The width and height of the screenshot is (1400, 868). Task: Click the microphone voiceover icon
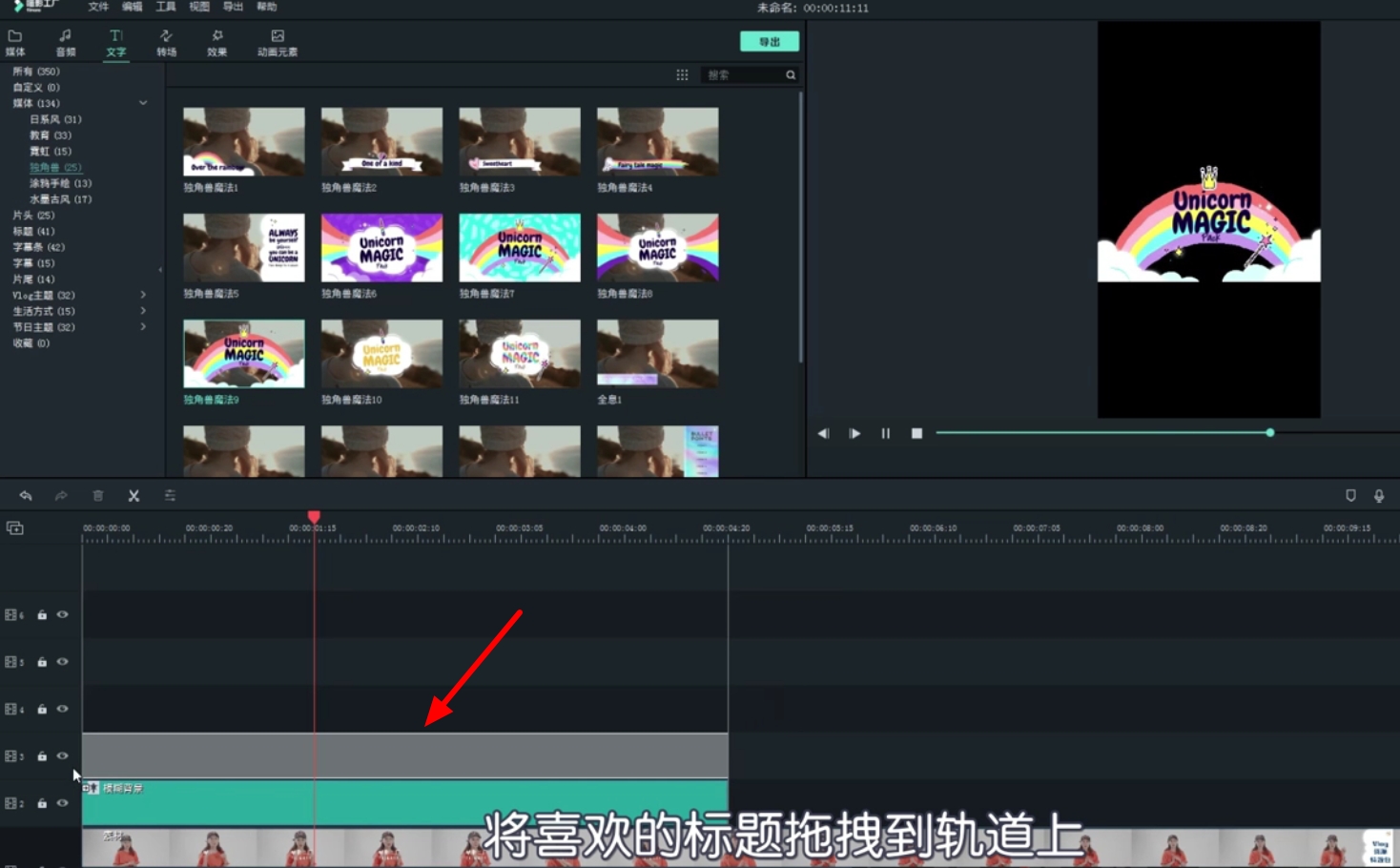click(x=1379, y=496)
